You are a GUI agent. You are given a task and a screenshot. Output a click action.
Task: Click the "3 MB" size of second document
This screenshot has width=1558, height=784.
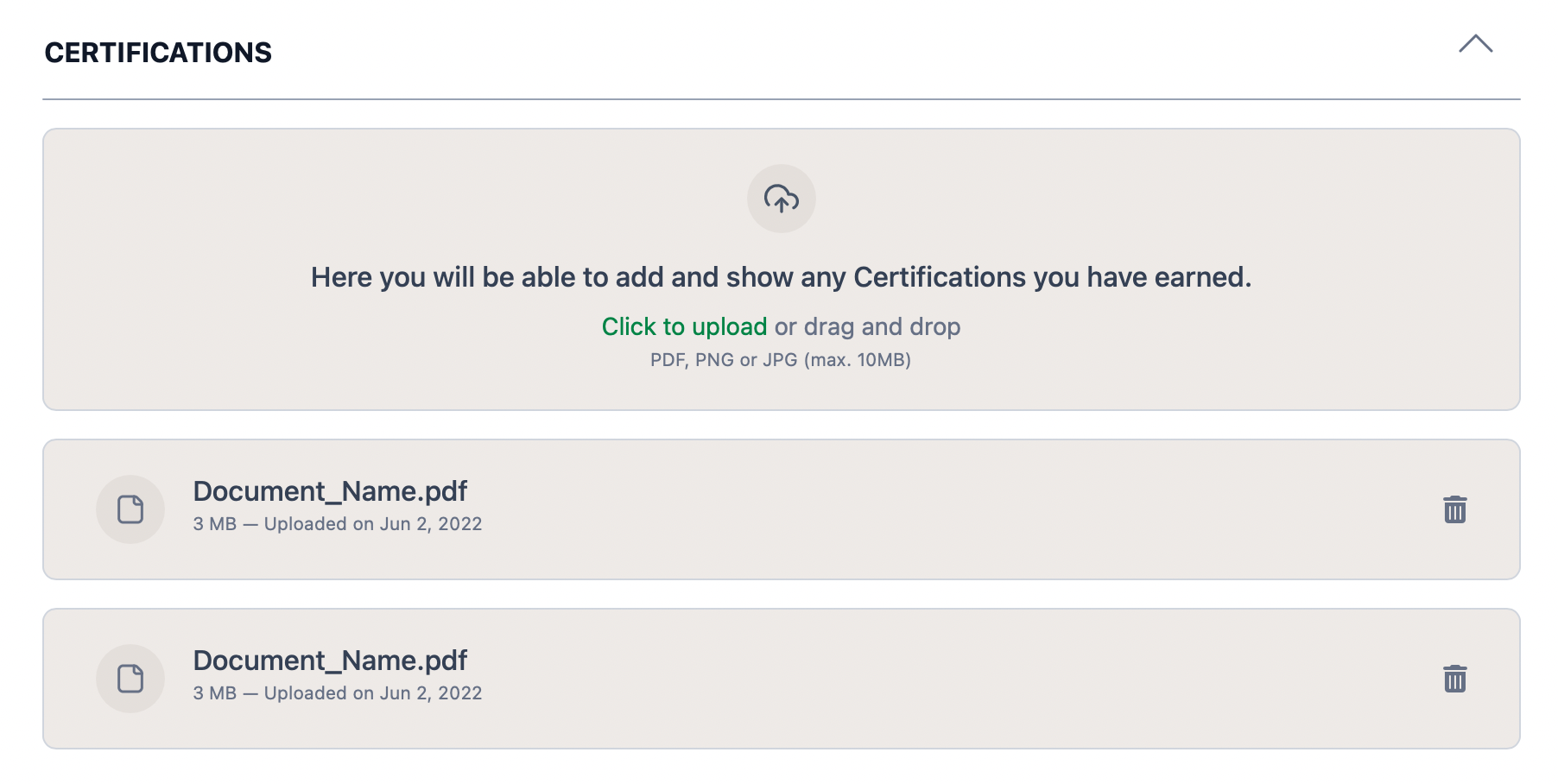pyautogui.click(x=214, y=693)
